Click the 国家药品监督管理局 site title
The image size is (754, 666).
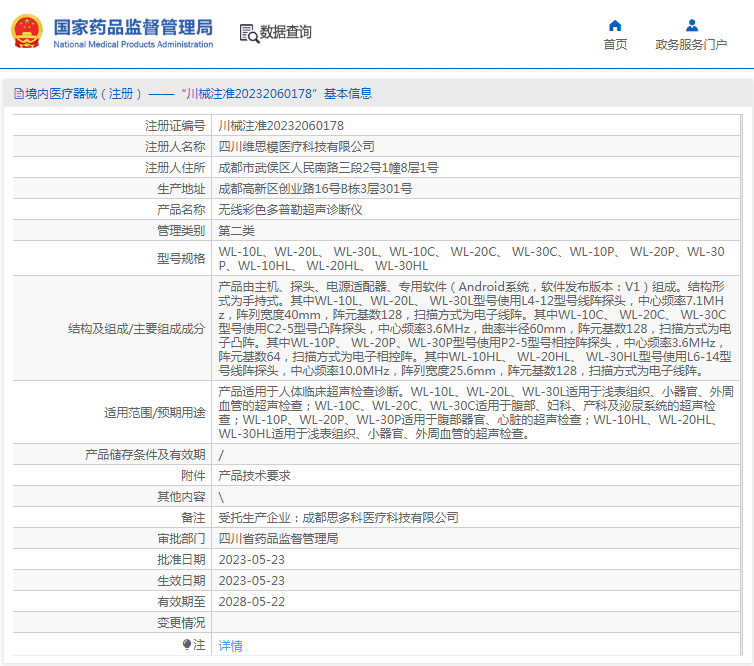(133, 27)
